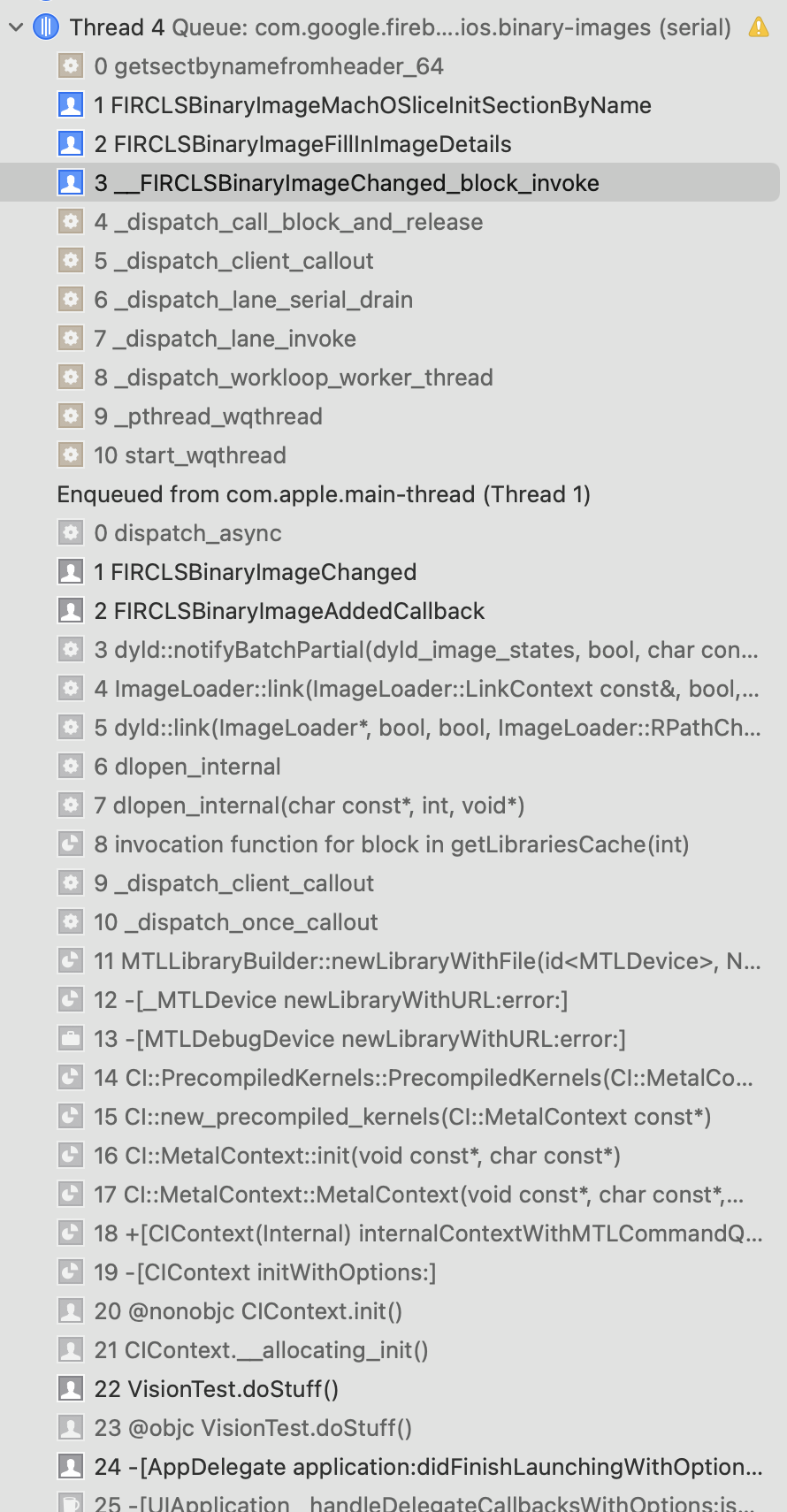This screenshot has width=787, height=1512.
Task: Click the gear icon beside dispatch_async
Action: (70, 533)
